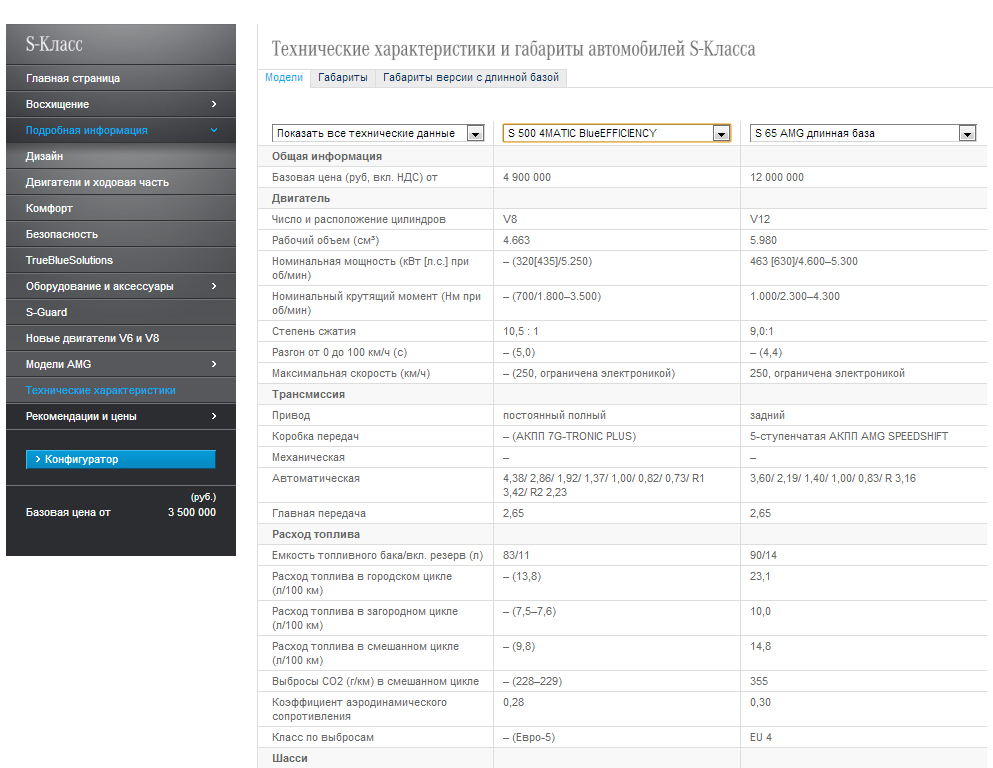Go to Главная страница
Screen dimensions: 993x768
click(x=73, y=78)
